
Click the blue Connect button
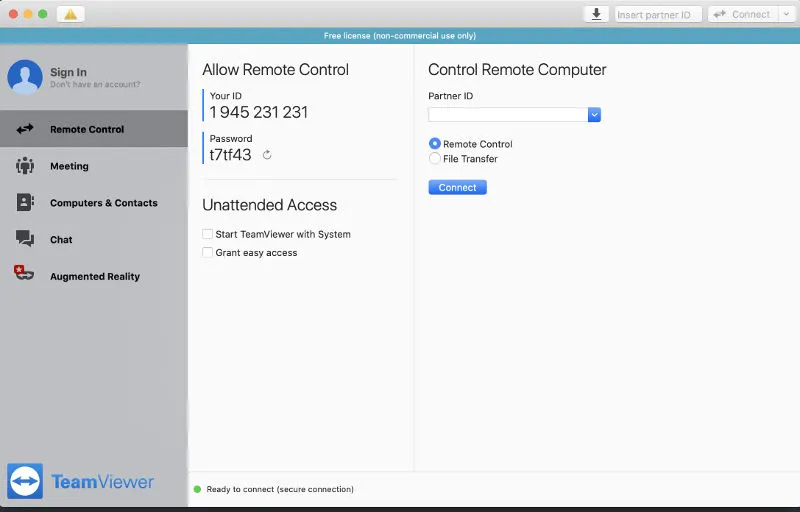tap(457, 187)
